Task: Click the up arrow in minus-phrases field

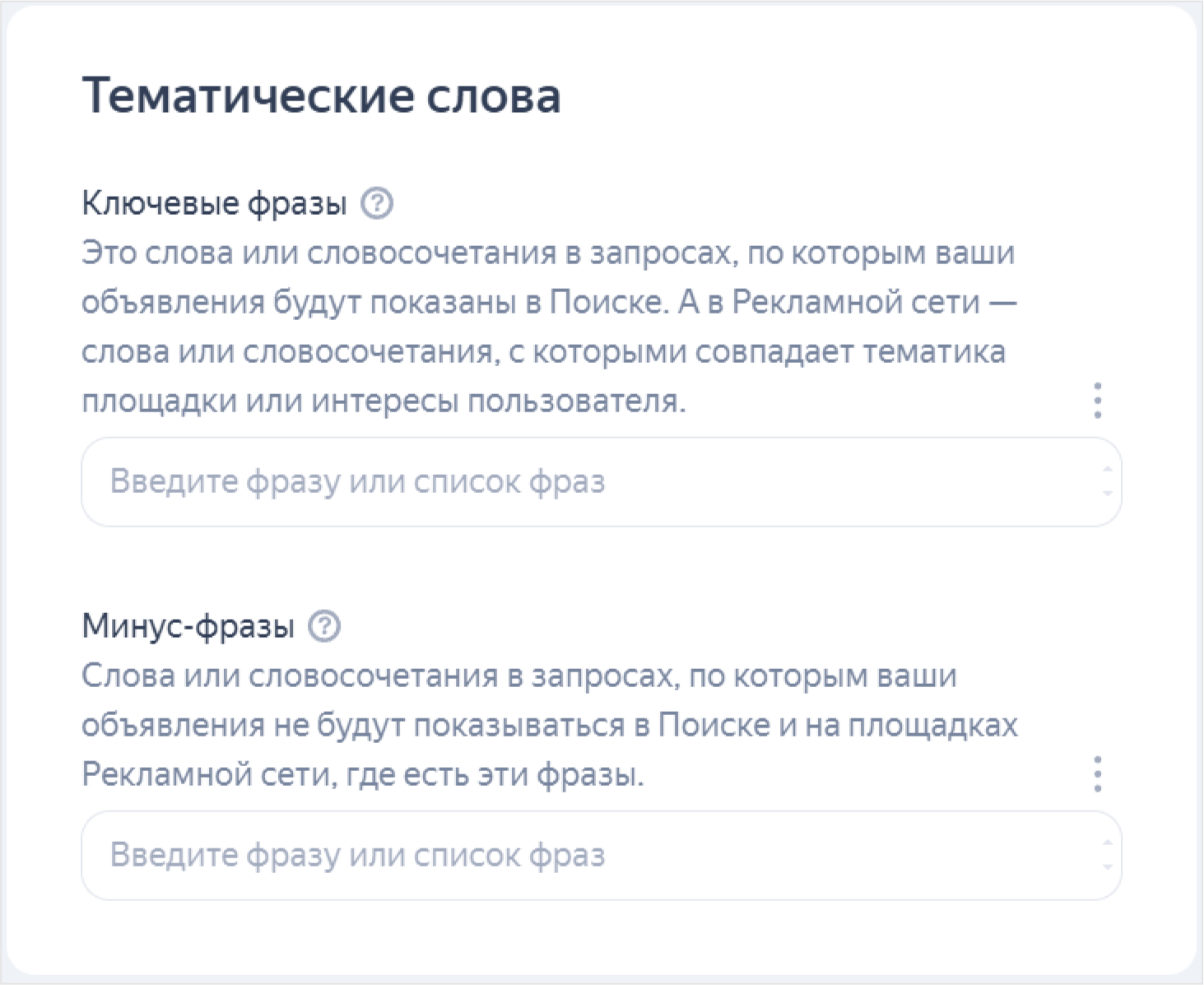Action: (1108, 843)
